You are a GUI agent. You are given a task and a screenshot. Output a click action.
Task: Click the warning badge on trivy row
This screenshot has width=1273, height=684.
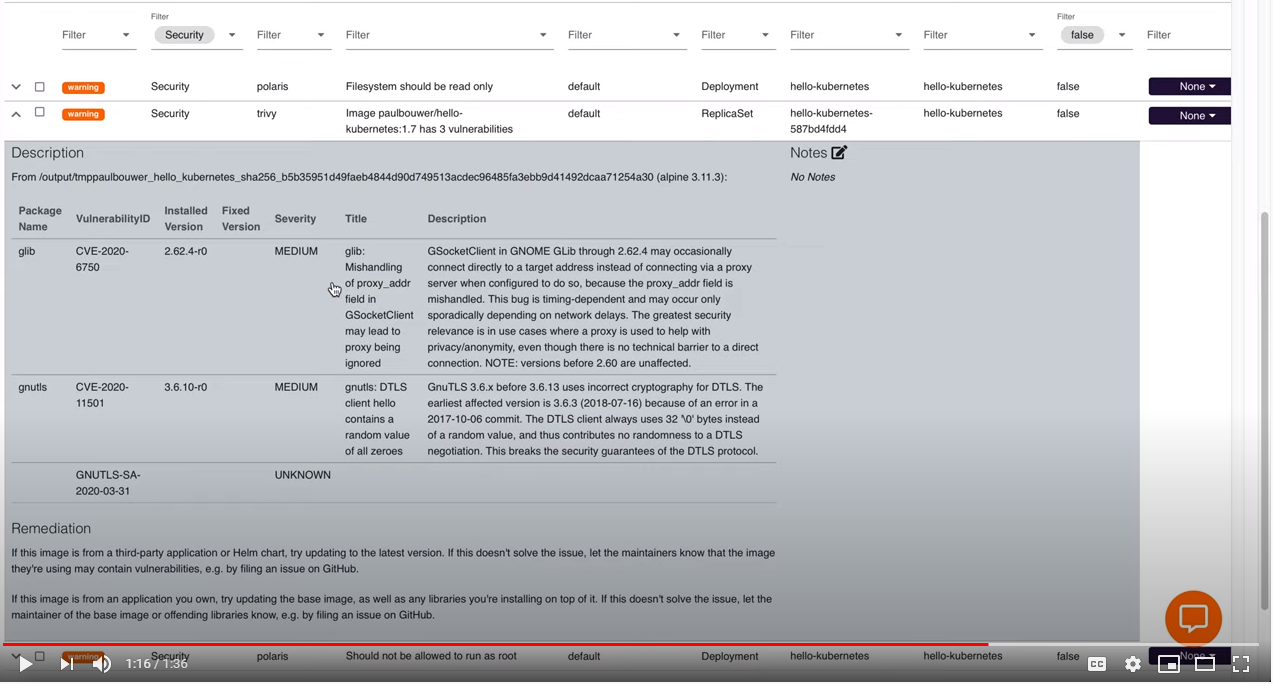click(x=83, y=114)
